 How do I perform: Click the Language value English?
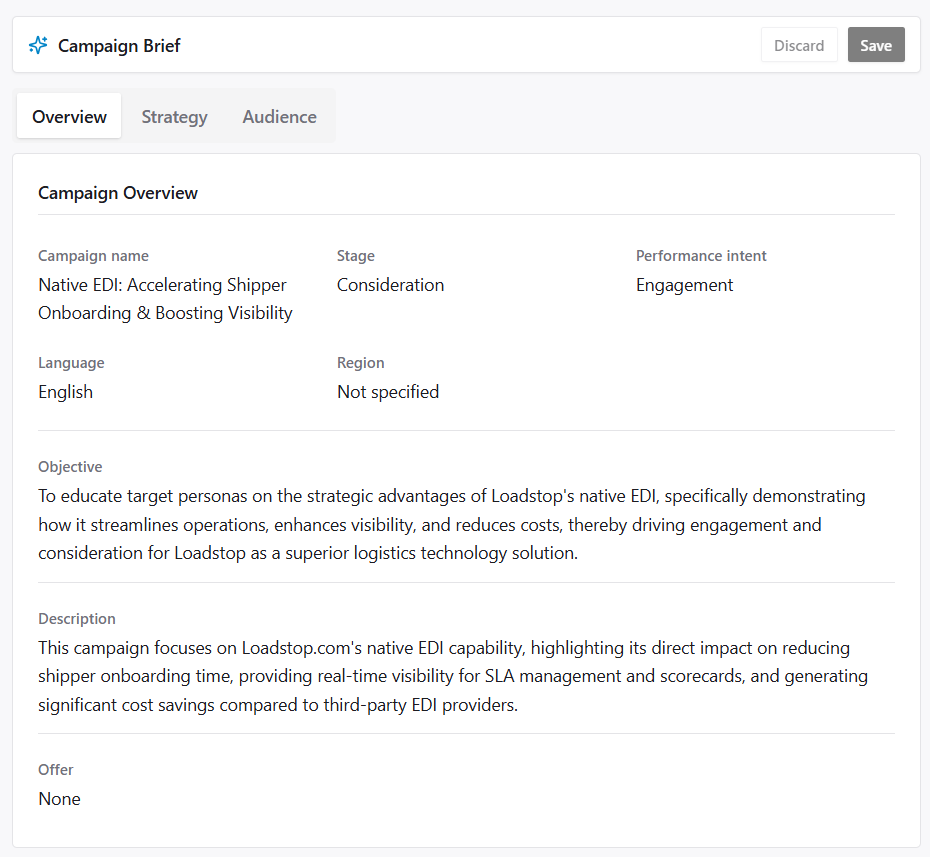point(65,392)
